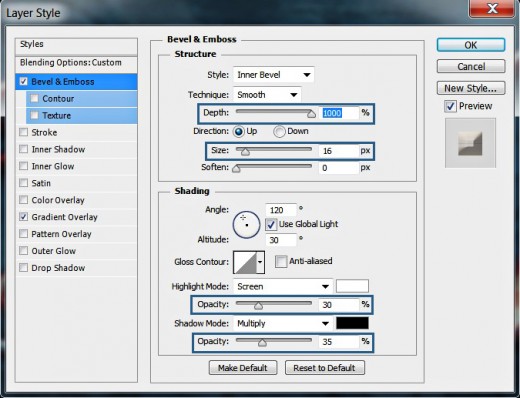This screenshot has height=398, width=520.
Task: Uncheck the Gradient Overlay checkbox
Action: [23, 217]
